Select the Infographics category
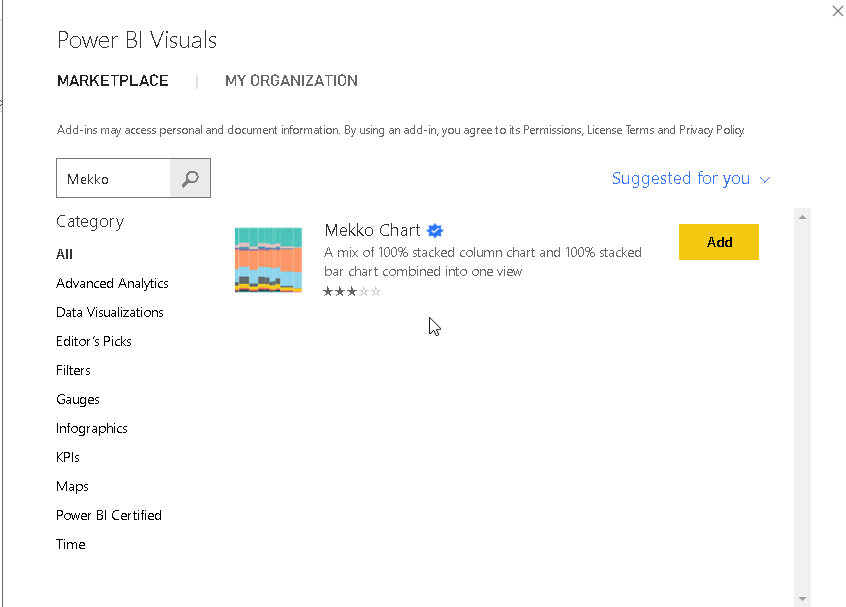 point(92,428)
